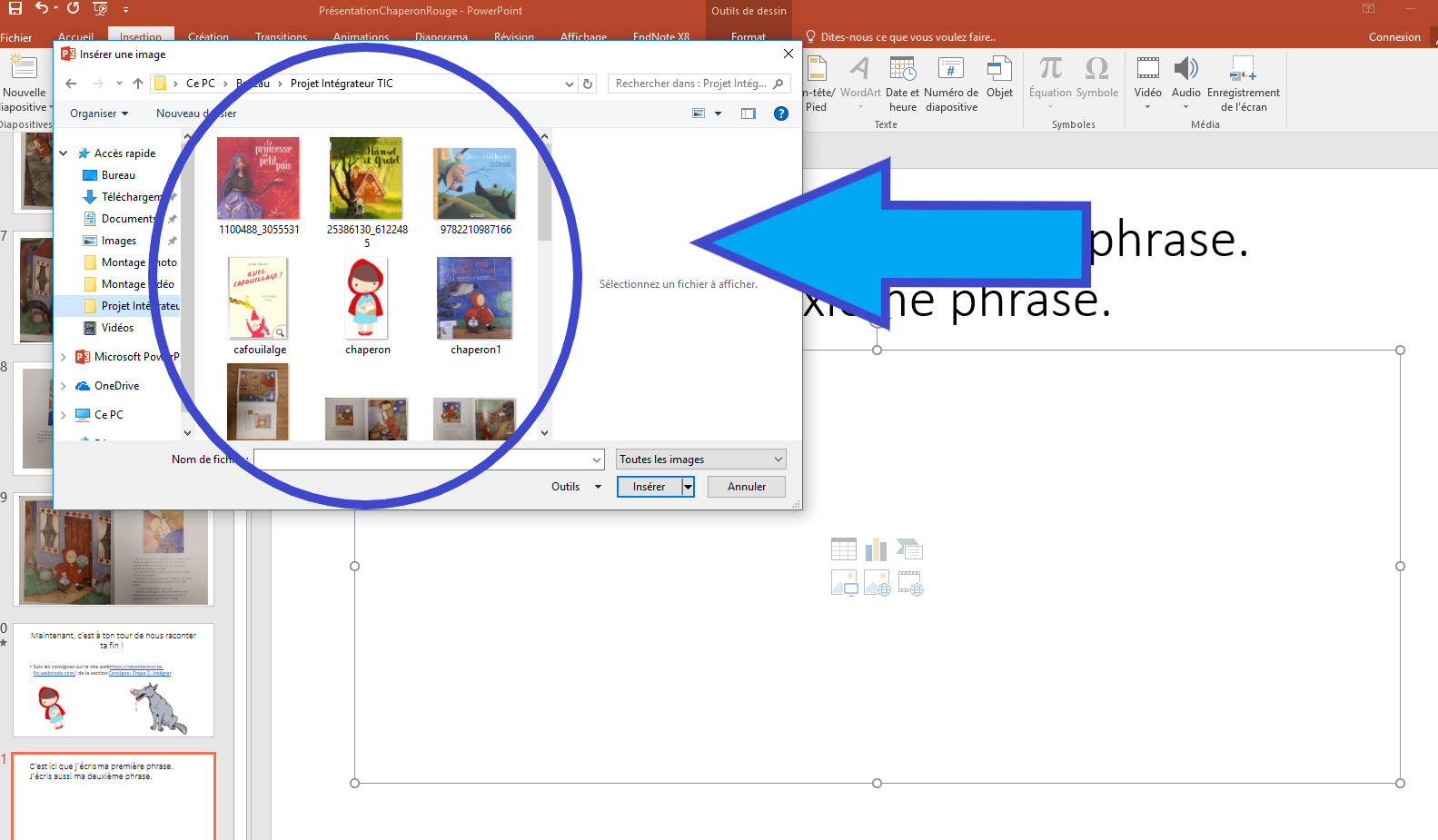The image size is (1438, 840).
Task: Open the Équation tool in the ribbon
Action: click(x=1050, y=80)
